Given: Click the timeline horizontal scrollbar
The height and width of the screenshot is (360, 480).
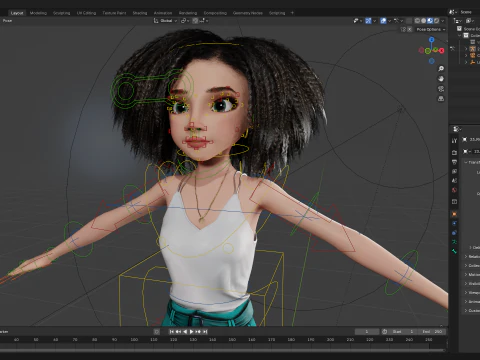Looking at the screenshot, I should 223,350.
